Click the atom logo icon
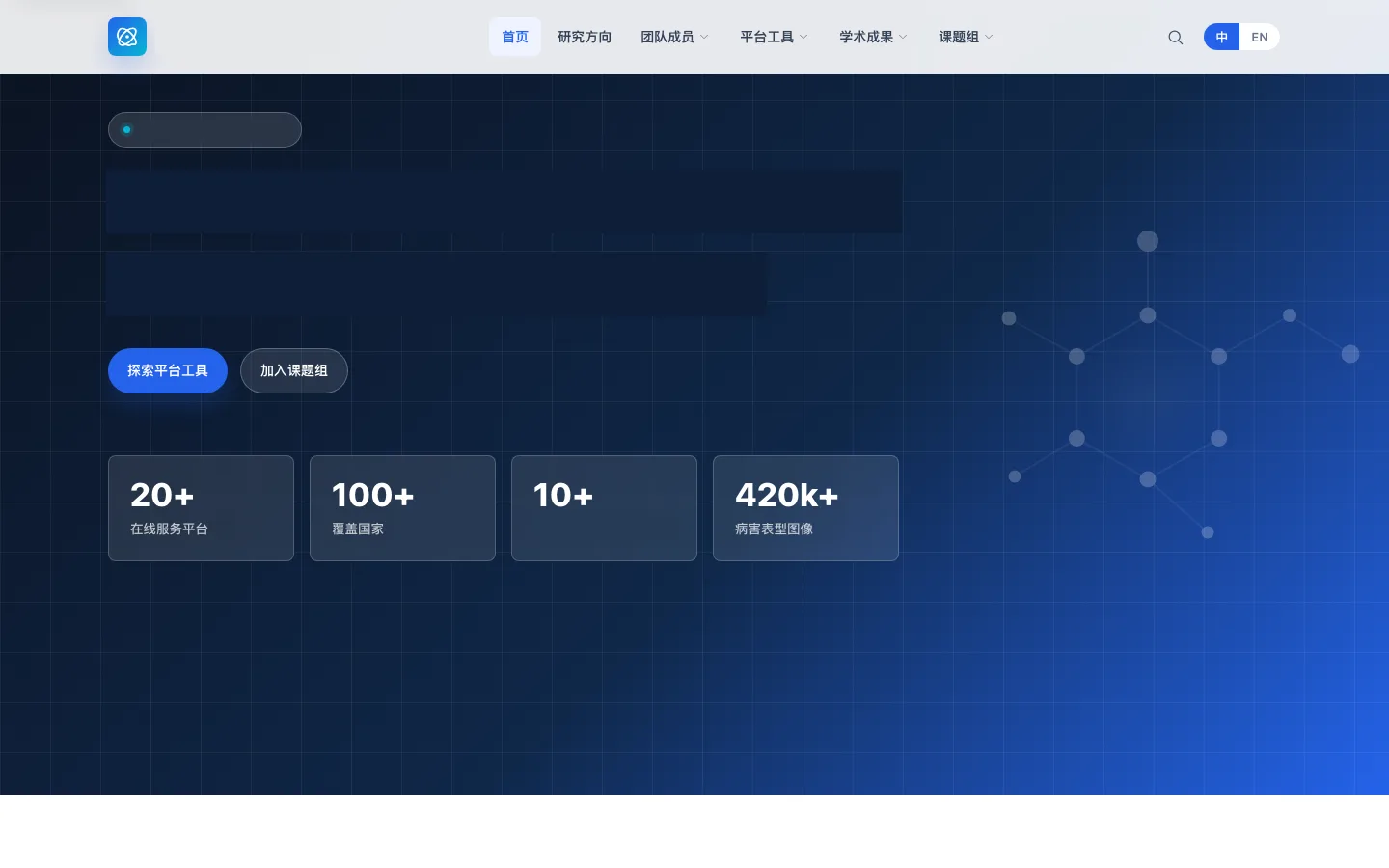The image size is (1389, 868). coord(127,37)
